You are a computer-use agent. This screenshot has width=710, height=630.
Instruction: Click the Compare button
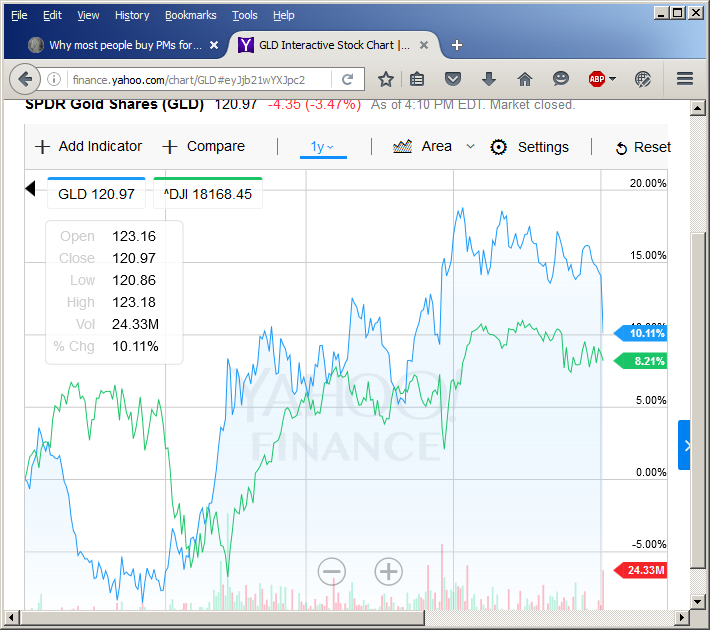pos(203,146)
